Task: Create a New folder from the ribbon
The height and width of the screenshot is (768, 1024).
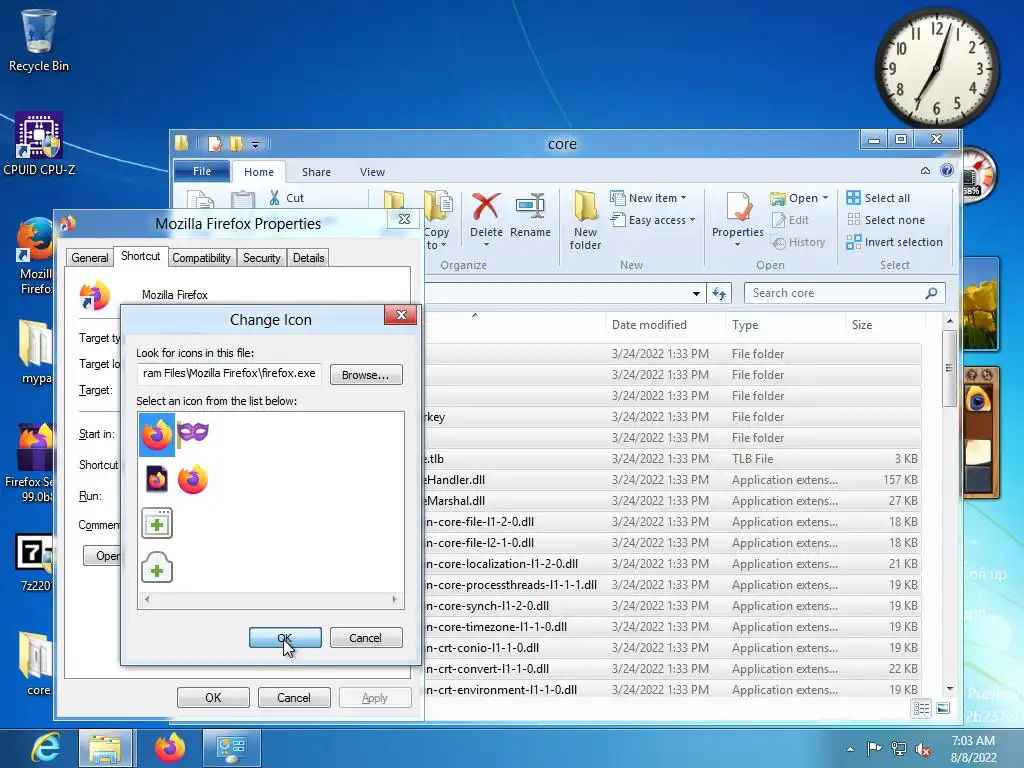Action: click(585, 220)
